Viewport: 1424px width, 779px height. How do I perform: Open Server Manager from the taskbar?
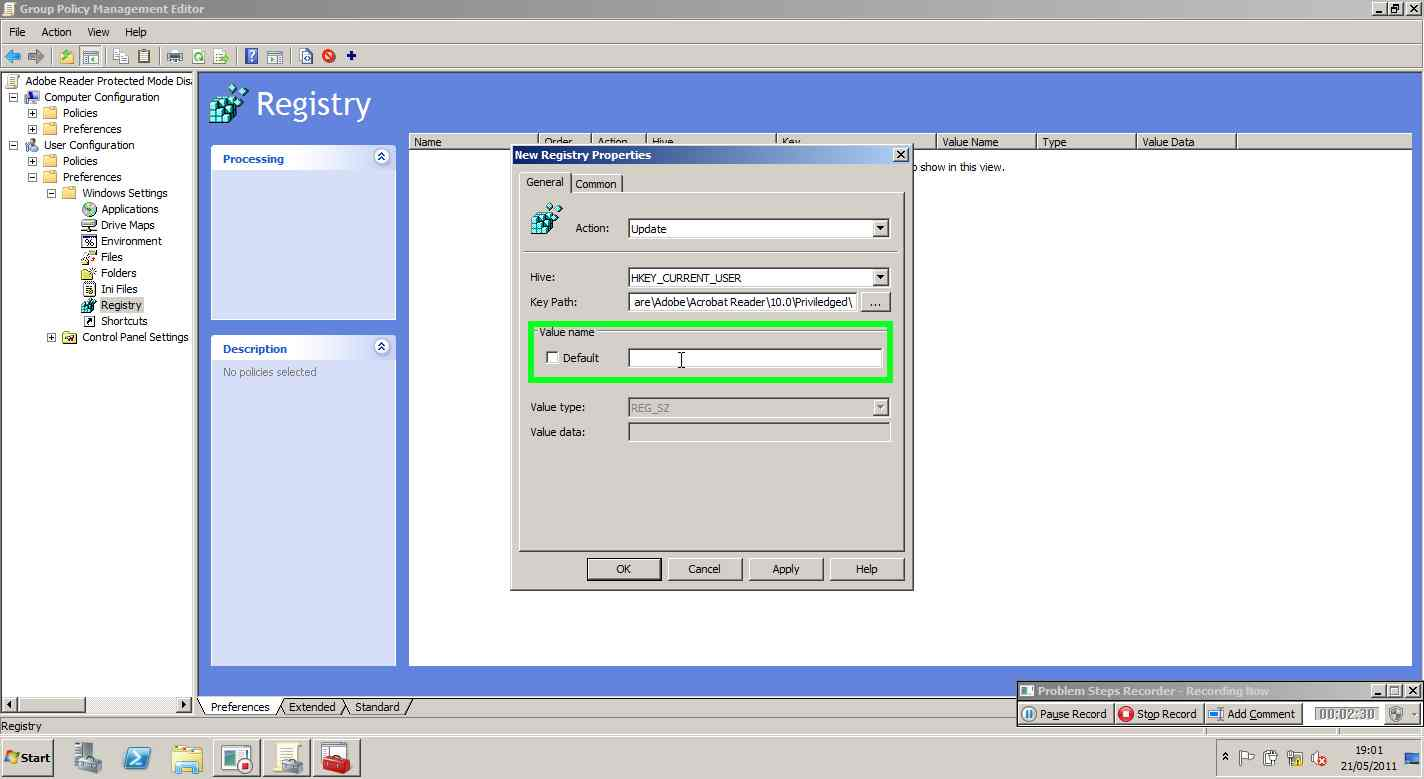click(x=88, y=758)
